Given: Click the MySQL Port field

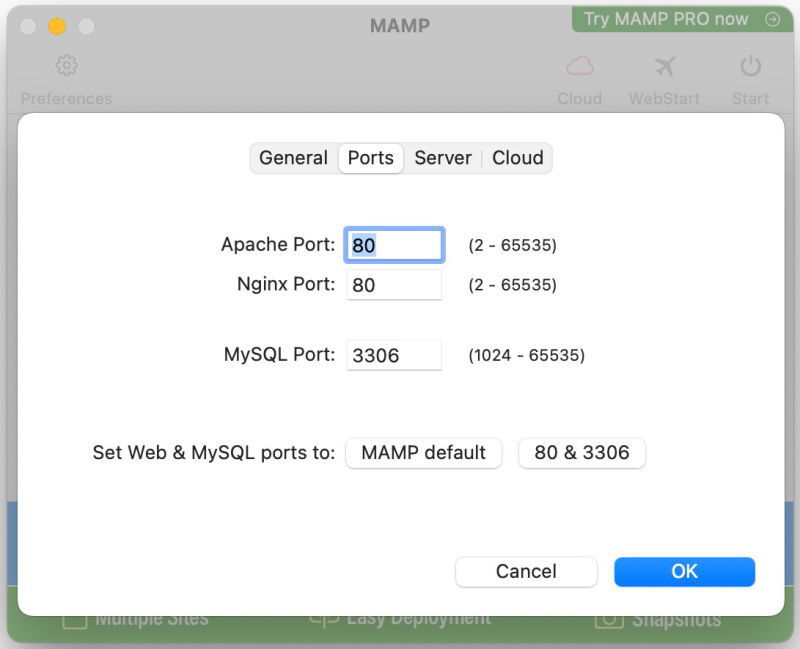Looking at the screenshot, I should 394,355.
